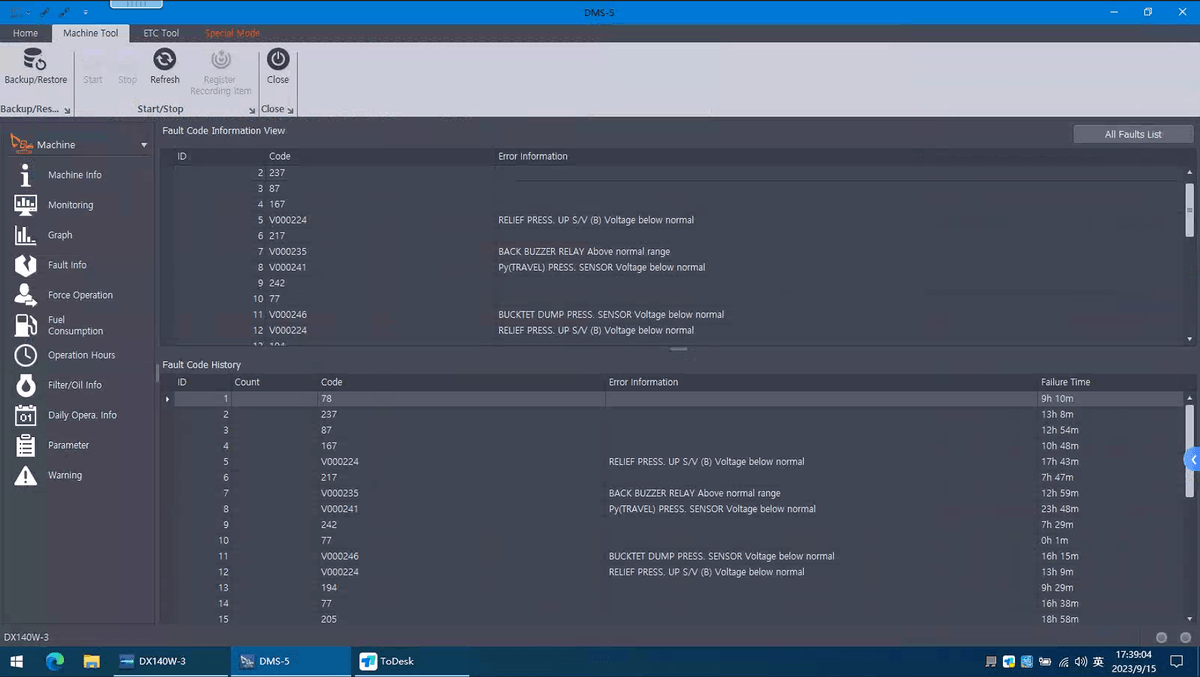1200x677 pixels.
Task: Click the Backup/Restore database icon
Action: (x=35, y=60)
